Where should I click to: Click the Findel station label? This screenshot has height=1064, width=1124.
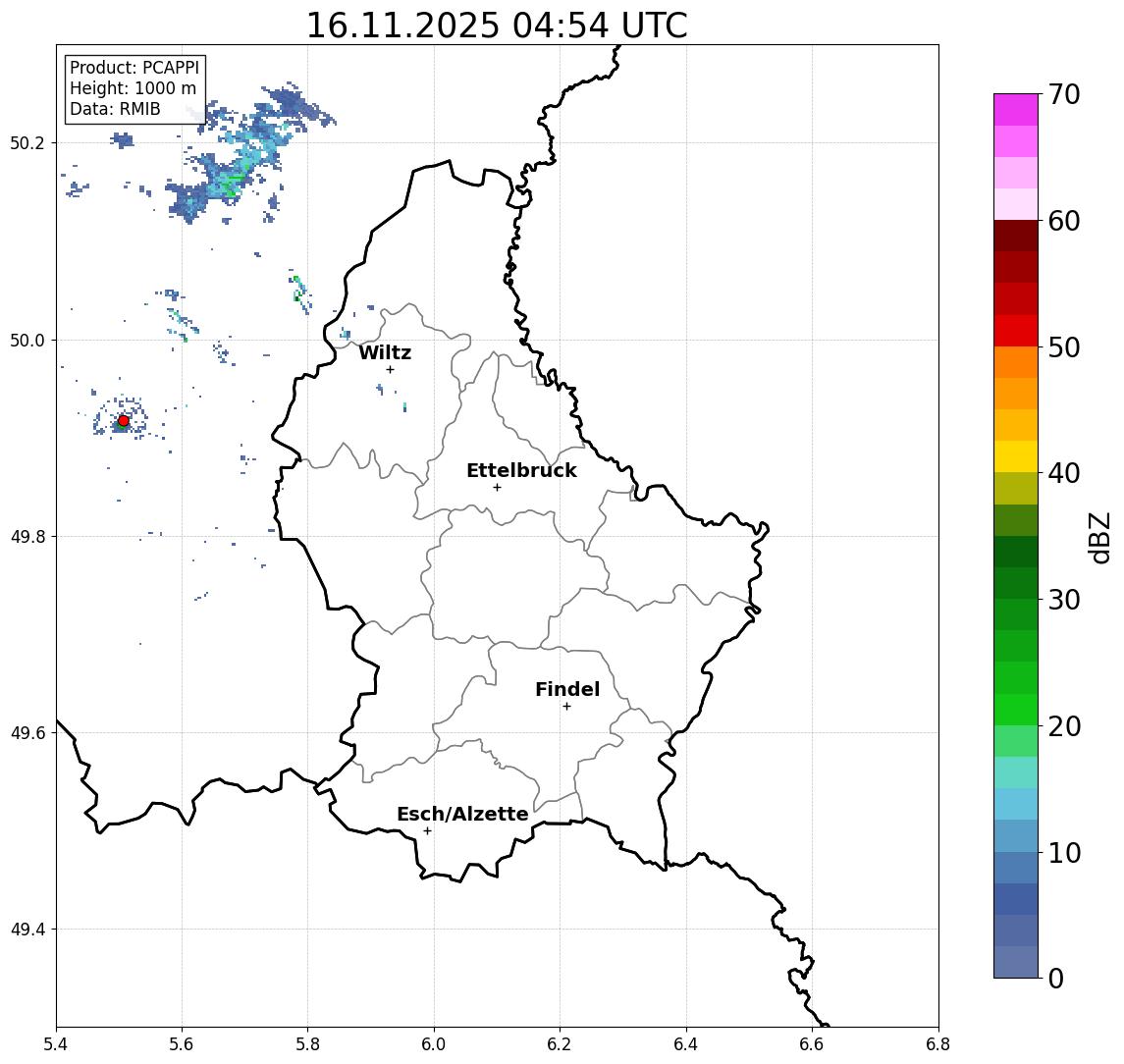tap(567, 689)
